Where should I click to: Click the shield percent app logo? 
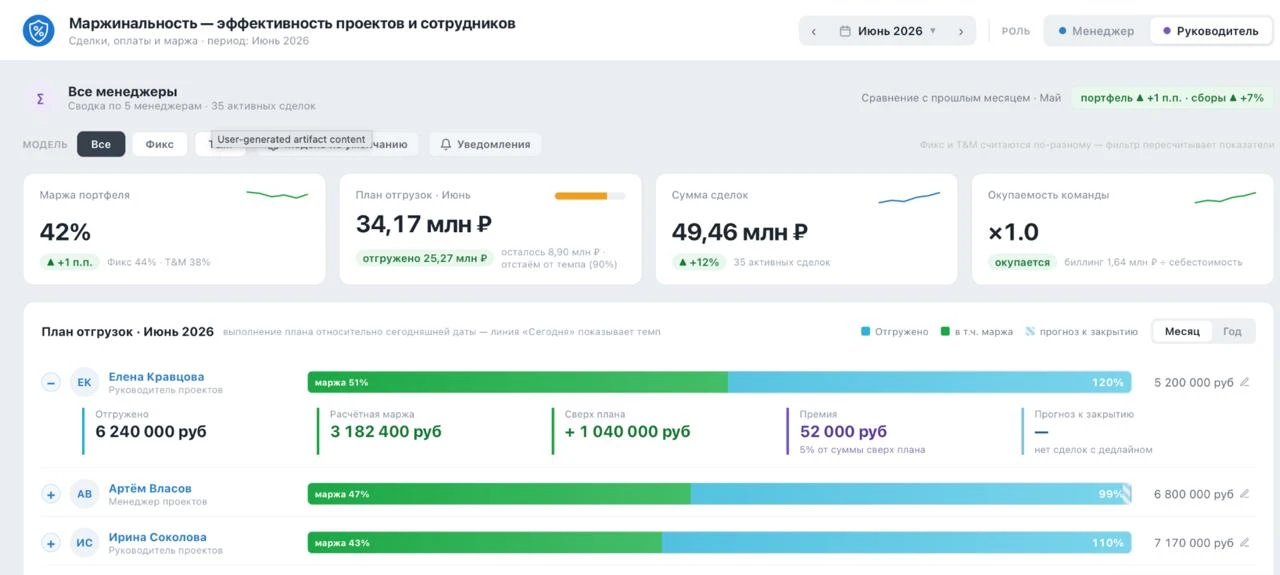click(x=39, y=31)
